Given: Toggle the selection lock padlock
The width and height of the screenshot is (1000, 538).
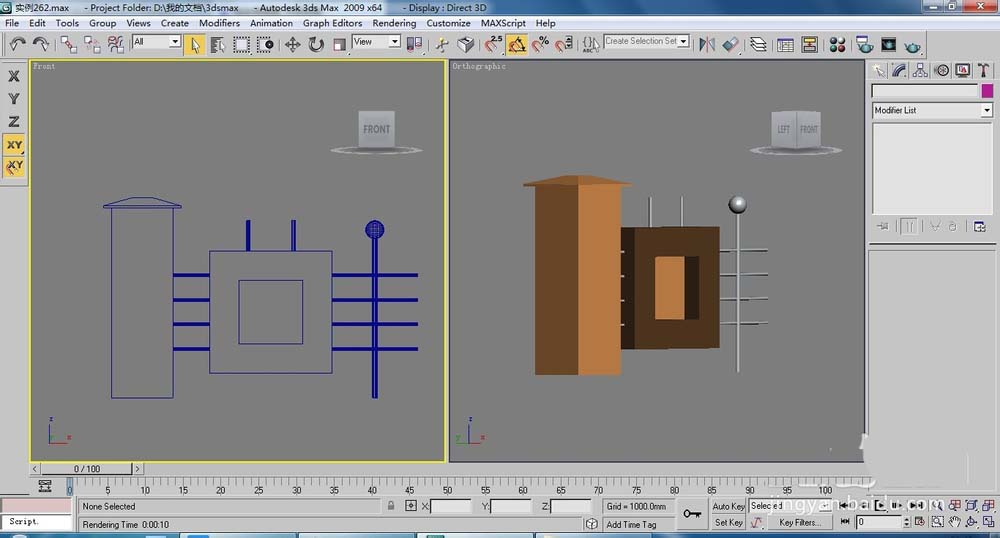Looking at the screenshot, I should pos(391,506).
